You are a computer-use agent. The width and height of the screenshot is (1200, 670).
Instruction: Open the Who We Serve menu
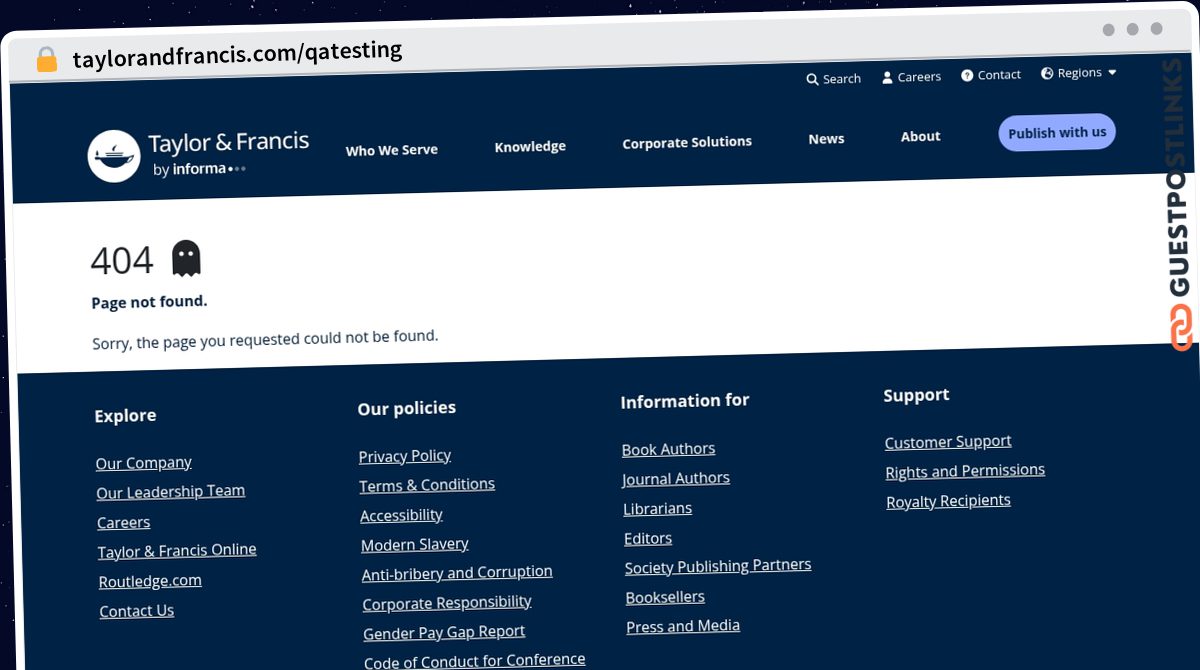(x=392, y=150)
